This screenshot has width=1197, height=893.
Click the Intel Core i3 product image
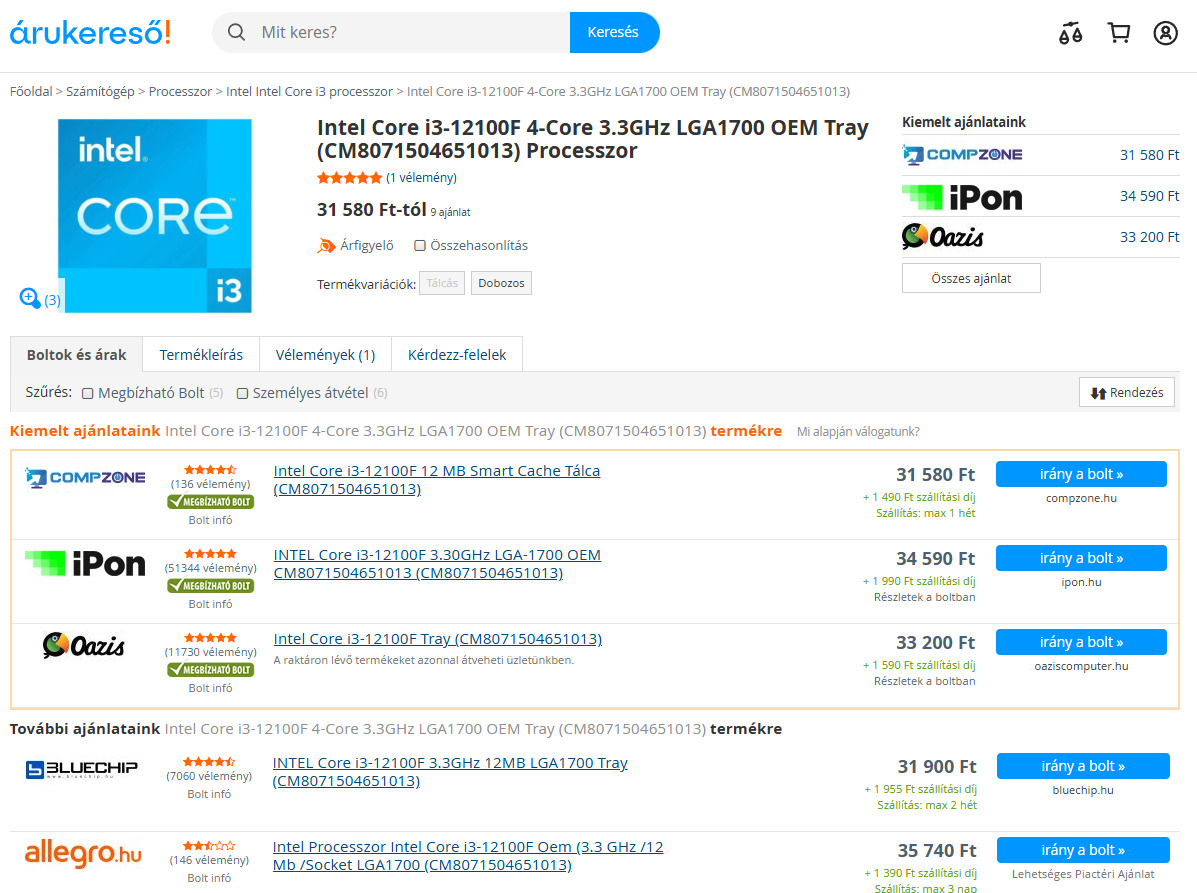coord(155,216)
